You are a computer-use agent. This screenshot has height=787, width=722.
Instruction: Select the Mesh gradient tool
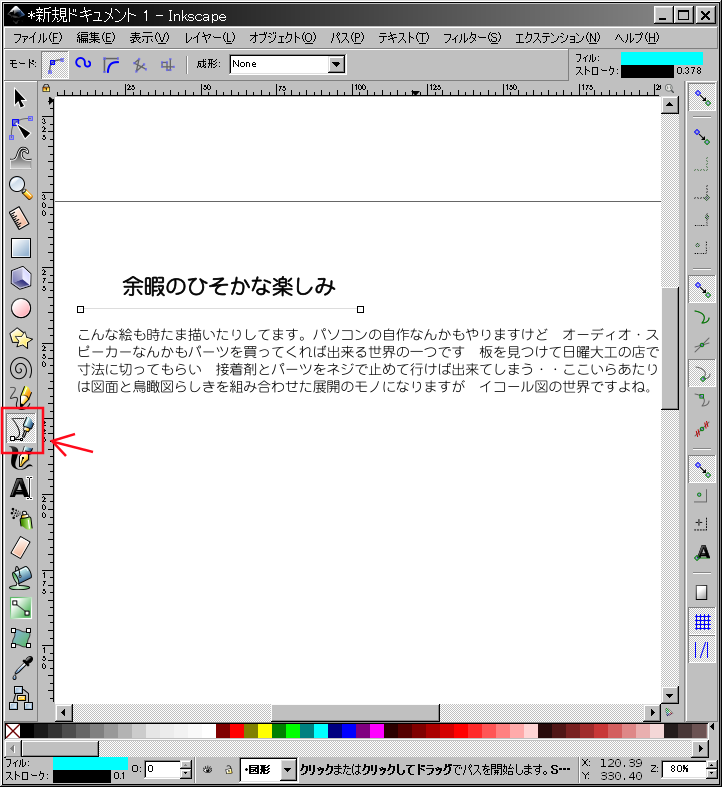pyautogui.click(x=21, y=638)
